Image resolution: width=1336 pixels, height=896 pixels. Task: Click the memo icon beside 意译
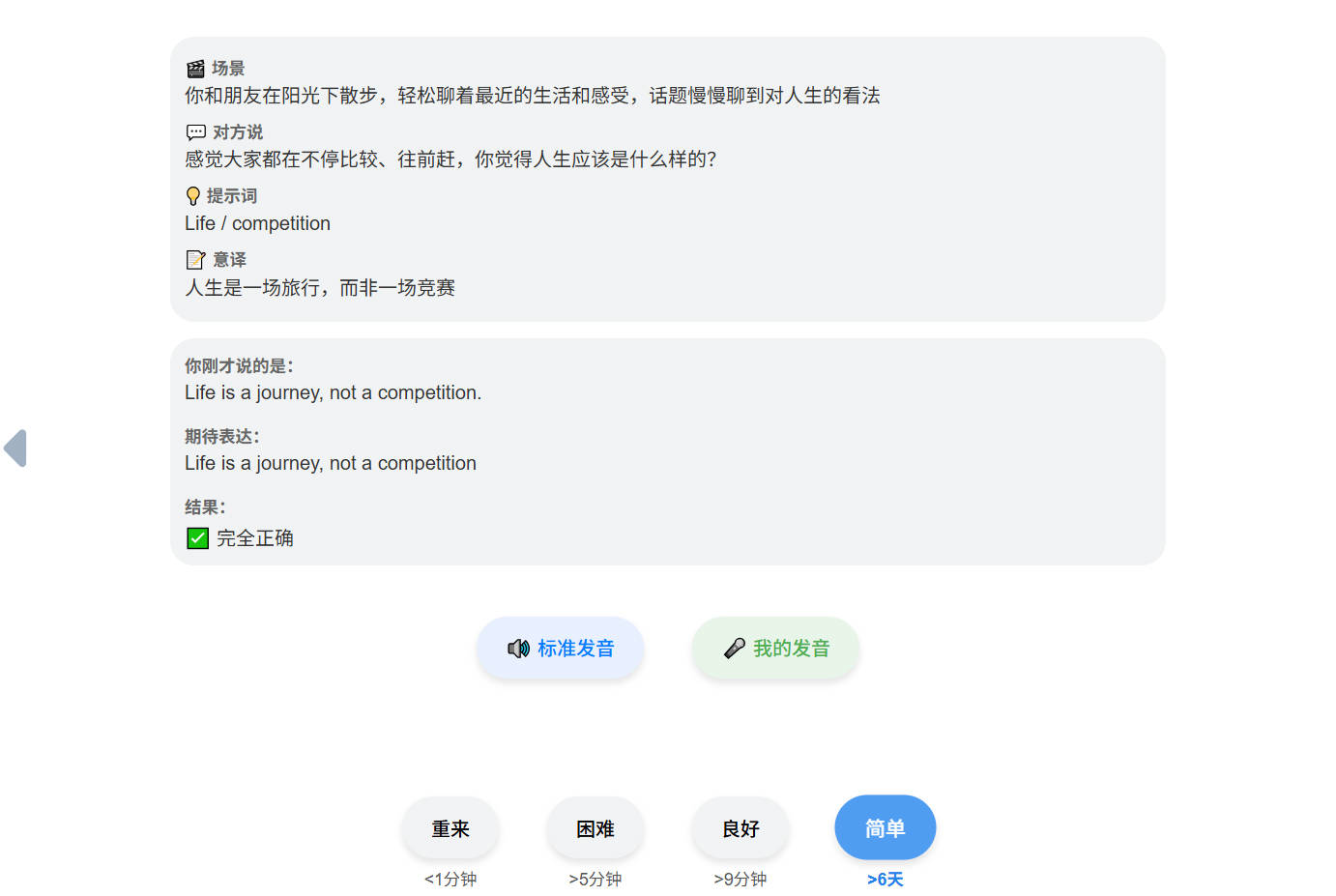pyautogui.click(x=195, y=260)
